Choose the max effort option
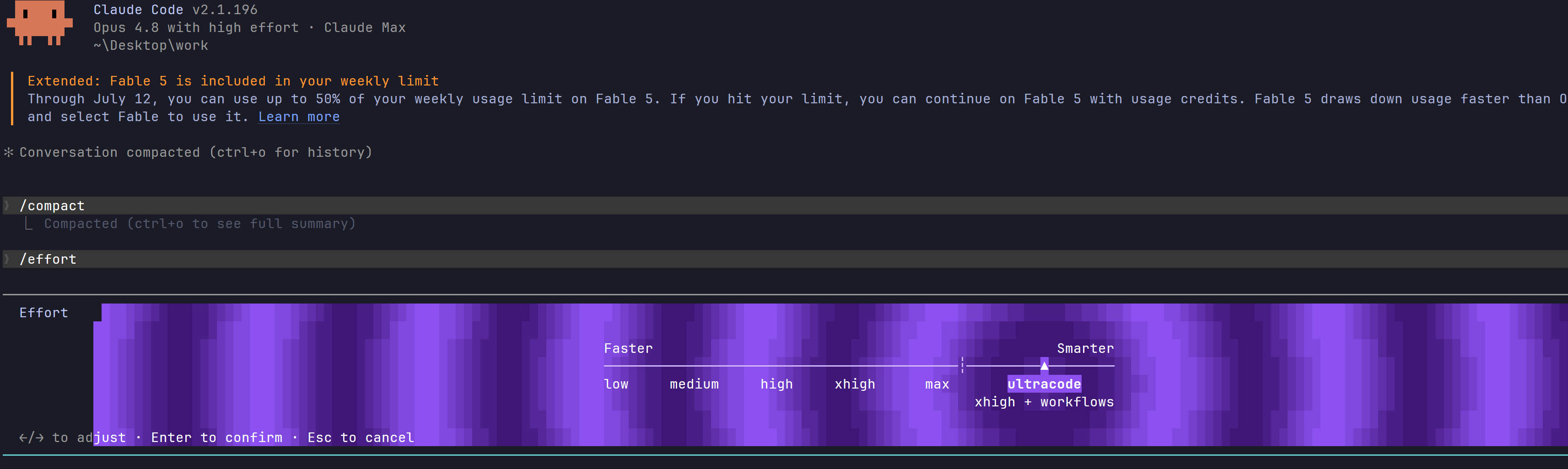The height and width of the screenshot is (469, 1568). click(x=937, y=384)
